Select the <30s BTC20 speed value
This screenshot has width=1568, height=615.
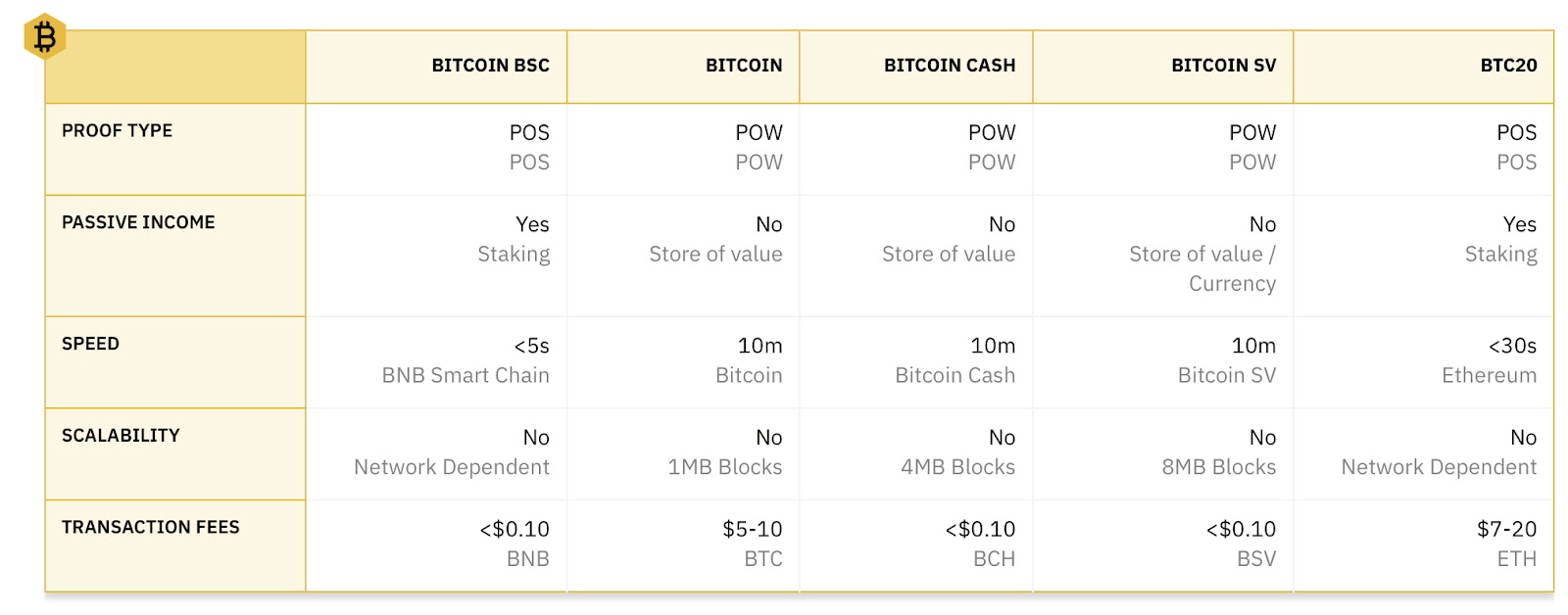coord(1512,346)
